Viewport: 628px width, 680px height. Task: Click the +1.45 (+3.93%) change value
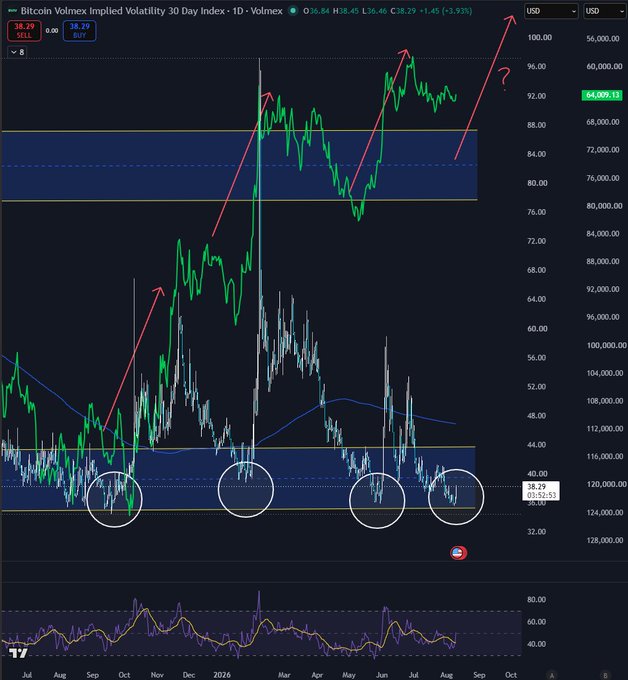[445, 11]
